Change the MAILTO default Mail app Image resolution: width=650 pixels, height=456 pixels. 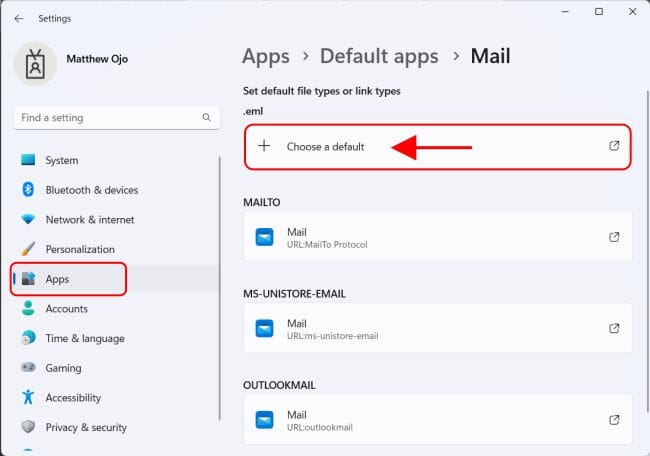coord(438,237)
